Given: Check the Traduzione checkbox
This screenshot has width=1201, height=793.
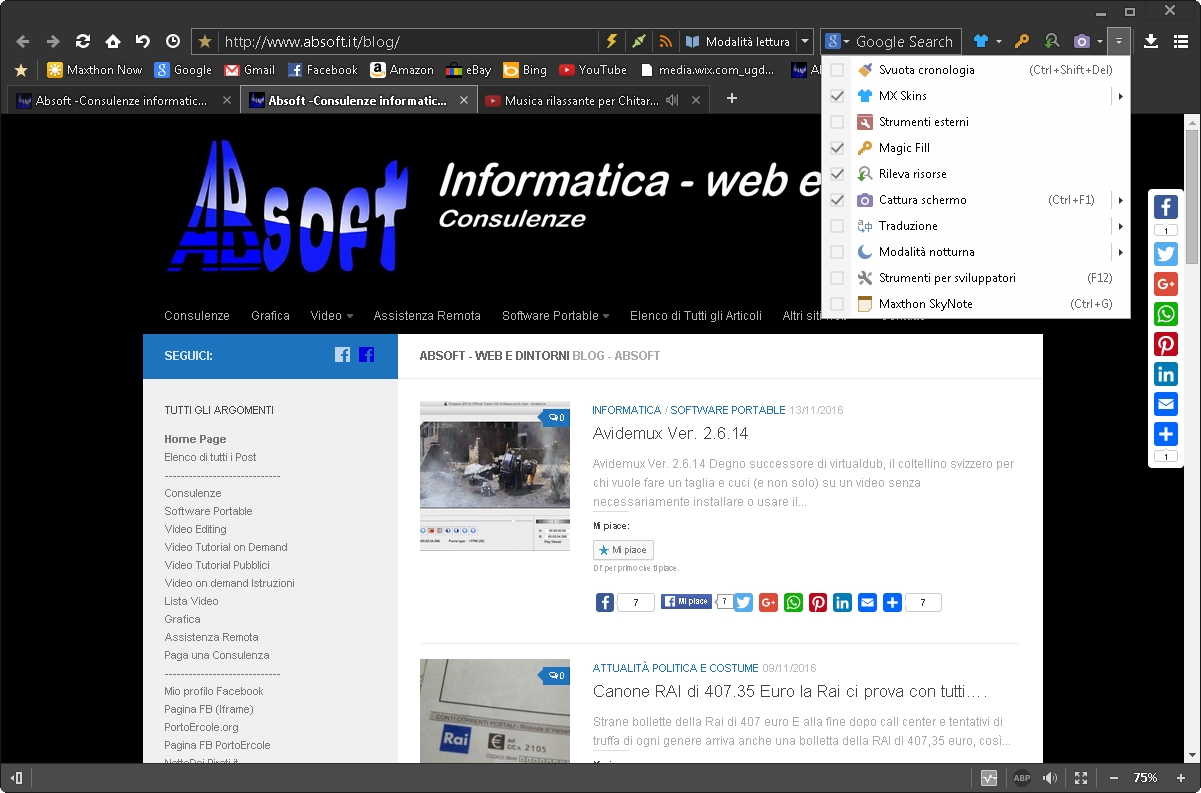Looking at the screenshot, I should [837, 226].
